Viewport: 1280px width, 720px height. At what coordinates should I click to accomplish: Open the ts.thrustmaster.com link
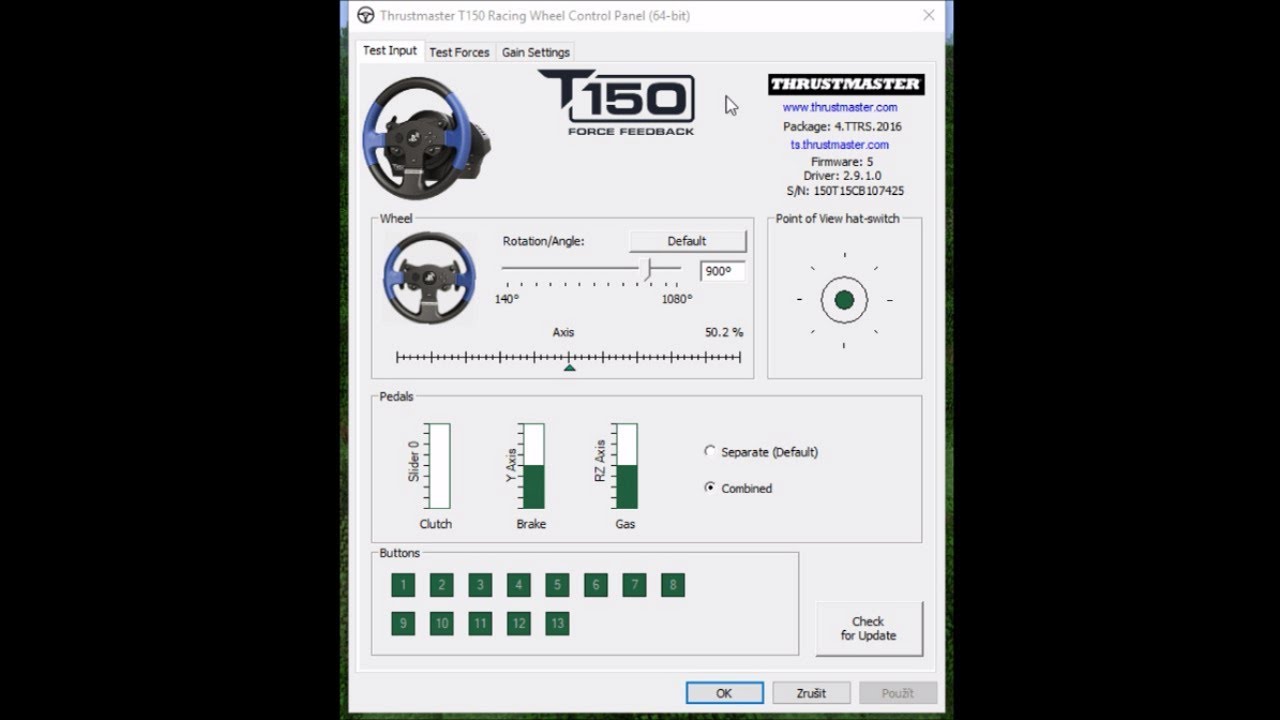(840, 144)
